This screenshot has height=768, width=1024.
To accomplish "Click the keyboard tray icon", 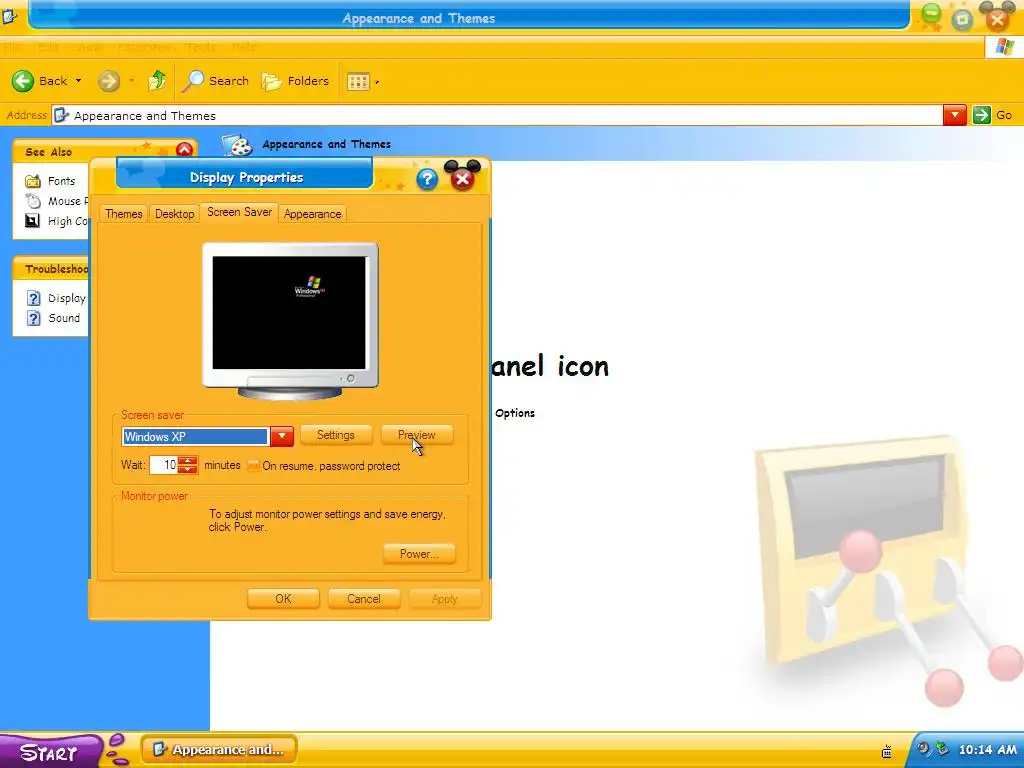I will (887, 751).
